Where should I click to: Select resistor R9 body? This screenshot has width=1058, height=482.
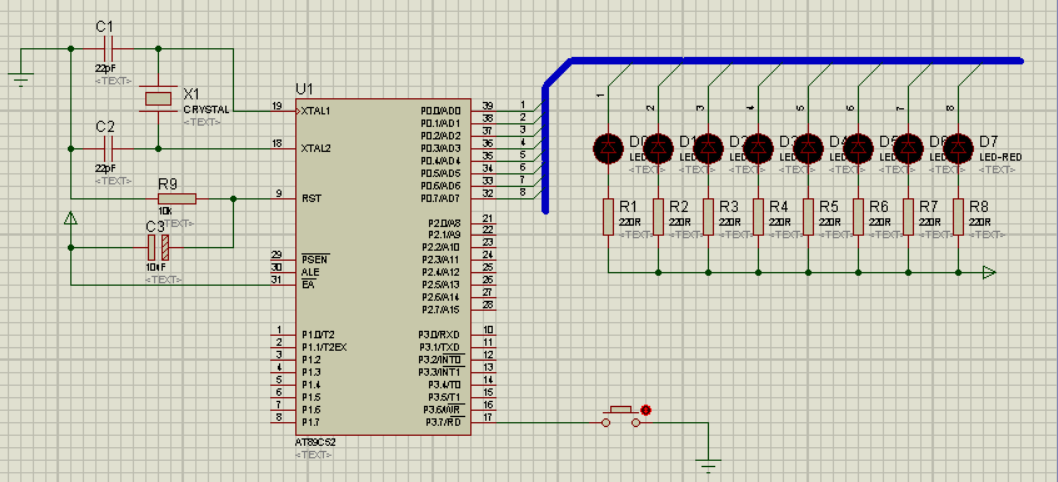tap(177, 198)
